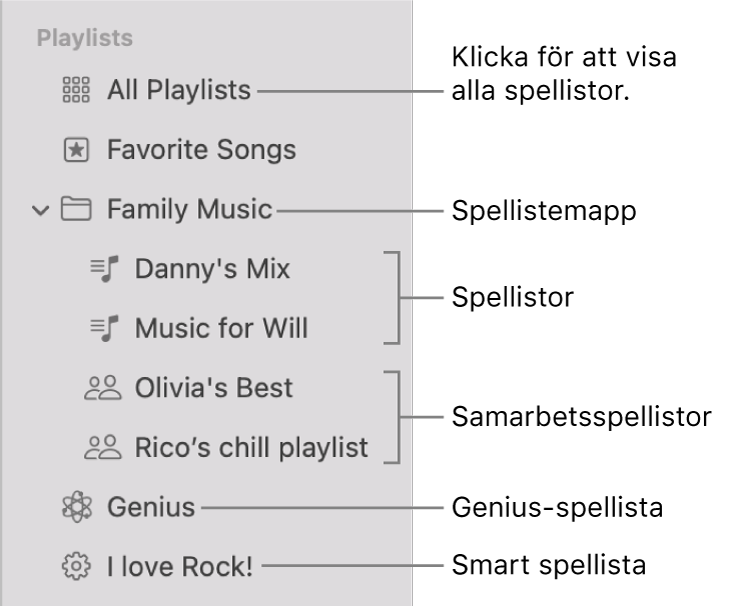745x606 pixels.
Task: Click the All Playlists grid icon
Action: coord(76,91)
